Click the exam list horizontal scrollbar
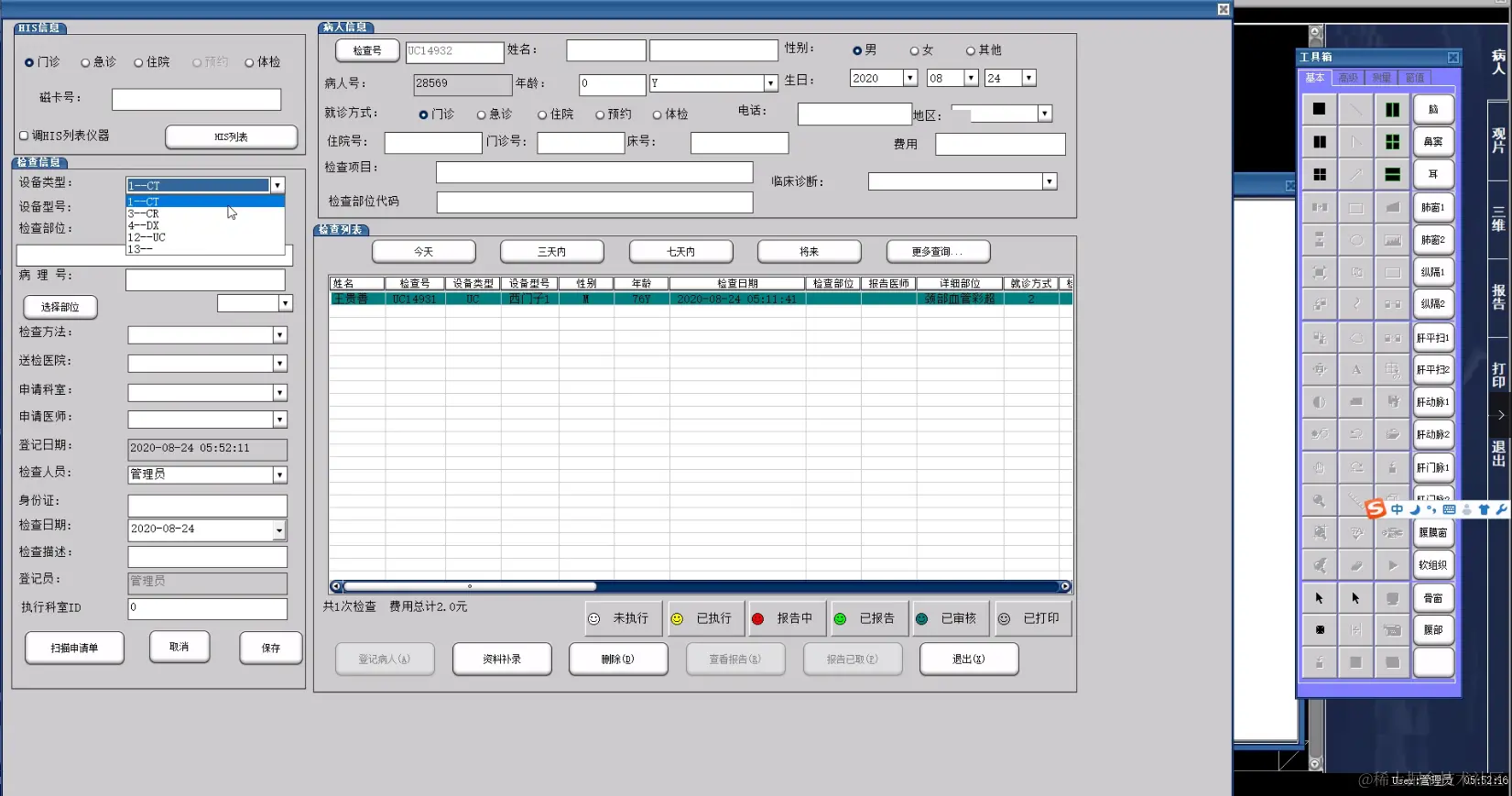Screen dimensions: 1512x796 coord(701,586)
